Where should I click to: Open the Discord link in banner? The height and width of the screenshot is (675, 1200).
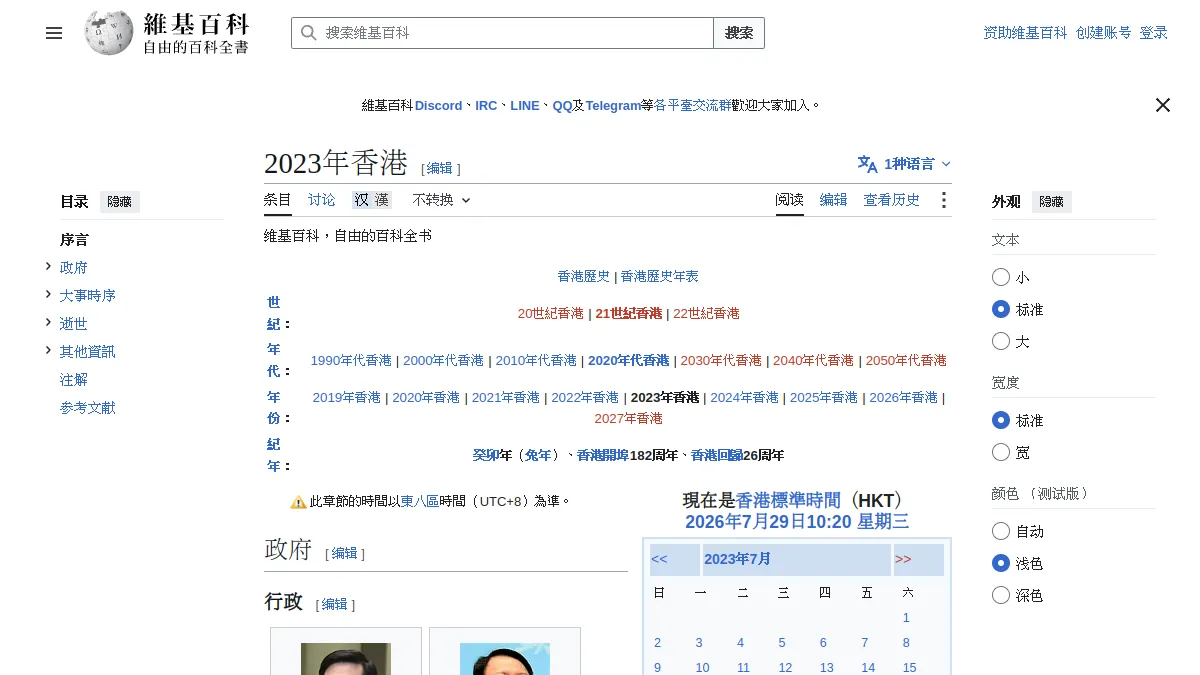(x=439, y=105)
